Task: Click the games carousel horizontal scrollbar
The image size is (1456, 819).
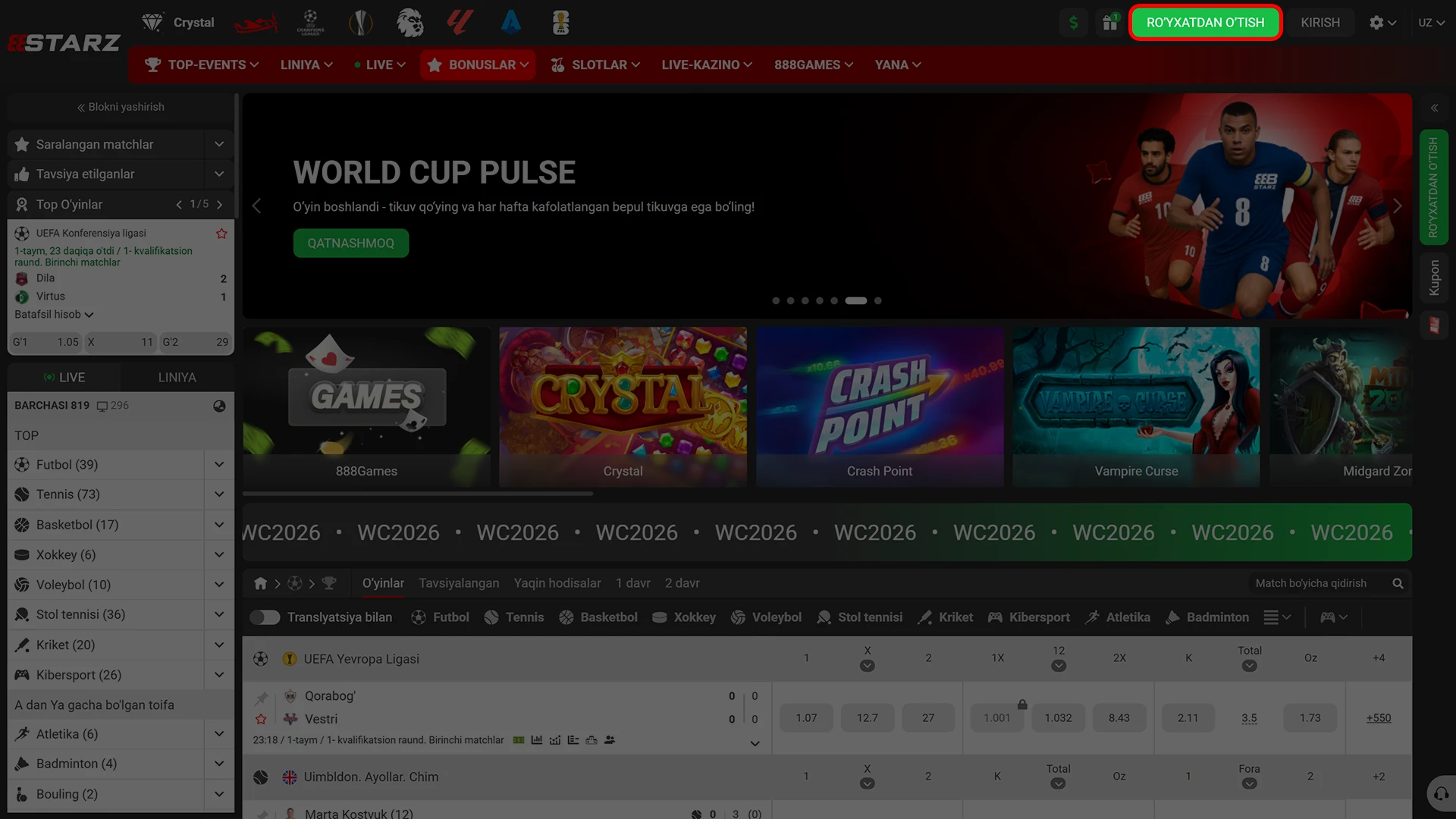Action: pyautogui.click(x=418, y=494)
